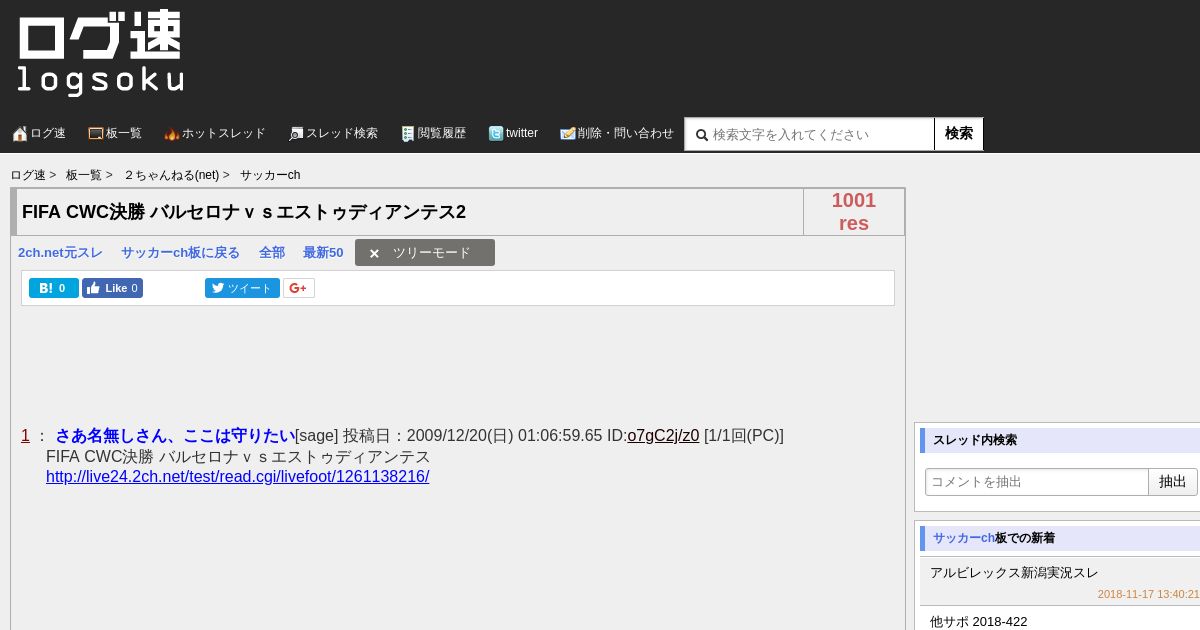This screenshot has height=630, width=1200.
Task: Go to 板一覧 in the breadcrumb
Action: pyautogui.click(x=84, y=175)
